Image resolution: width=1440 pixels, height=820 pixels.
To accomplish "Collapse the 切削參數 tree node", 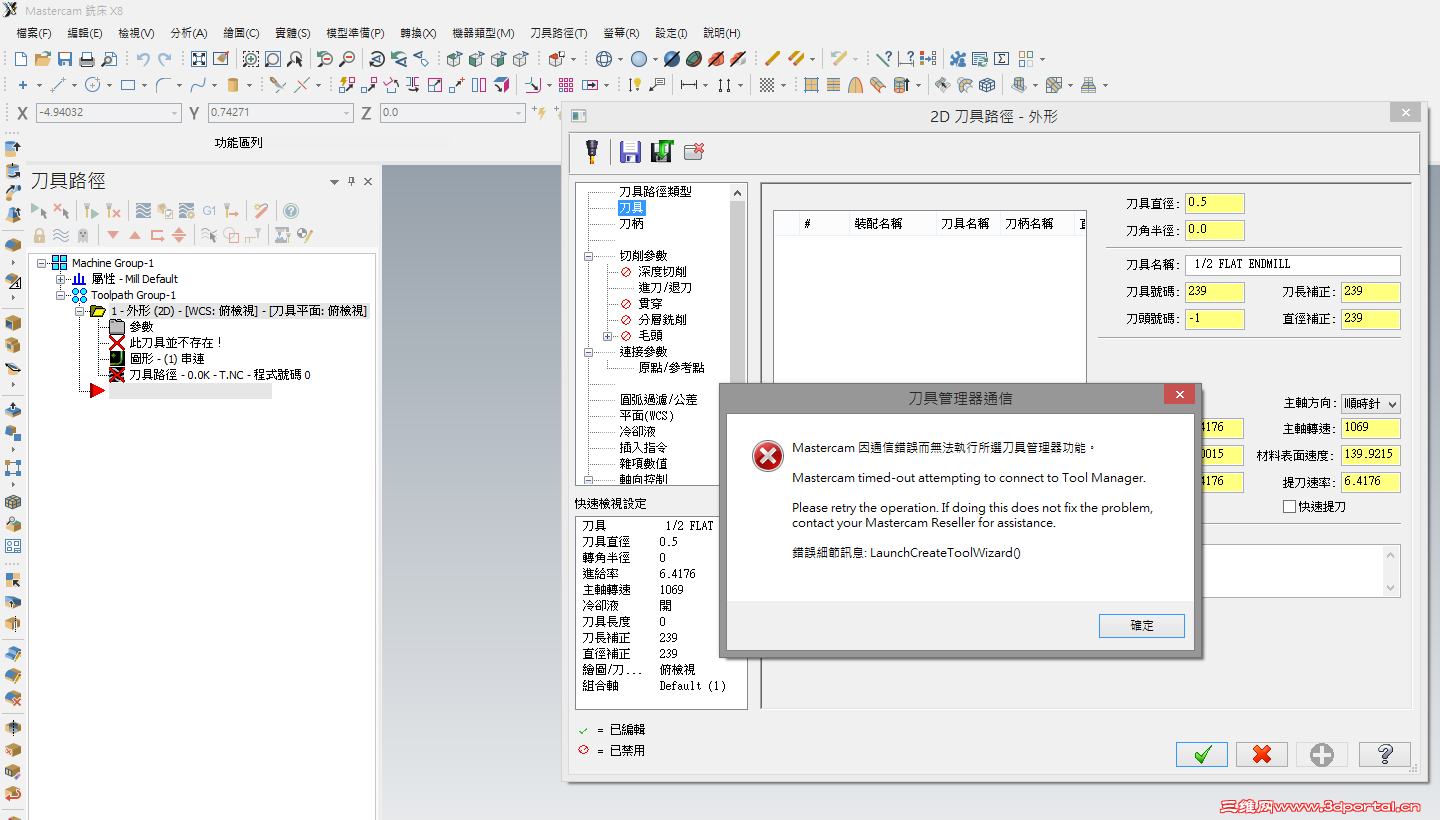I will (x=589, y=256).
